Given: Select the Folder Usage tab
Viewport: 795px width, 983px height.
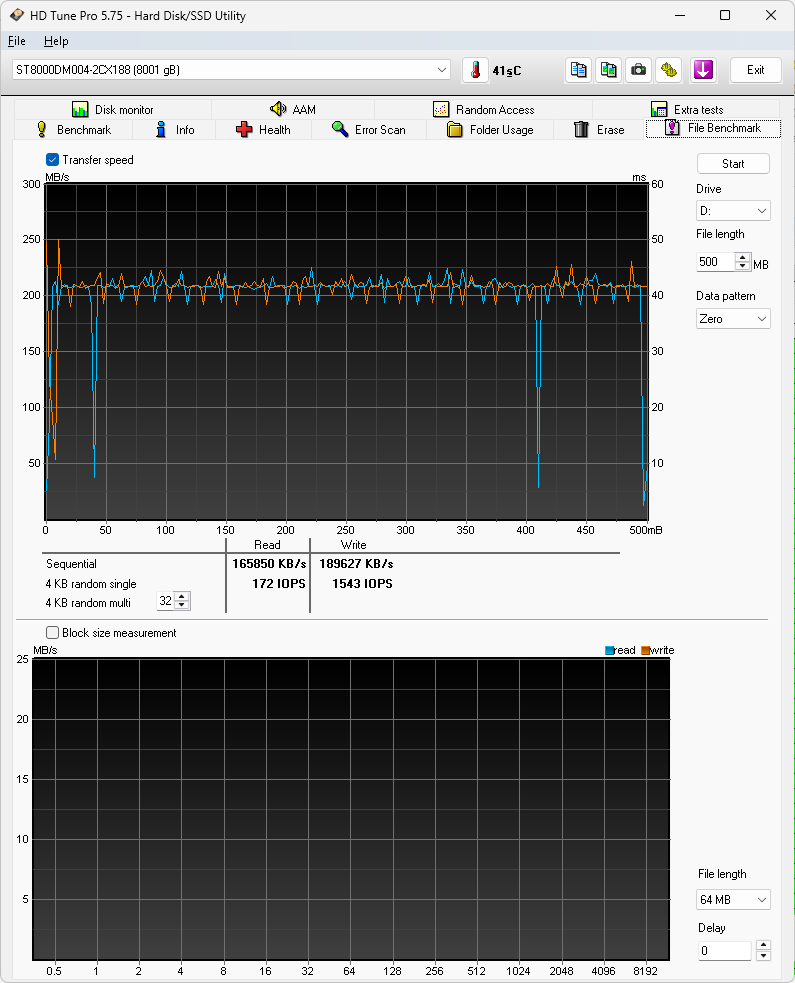Looking at the screenshot, I should 490,130.
